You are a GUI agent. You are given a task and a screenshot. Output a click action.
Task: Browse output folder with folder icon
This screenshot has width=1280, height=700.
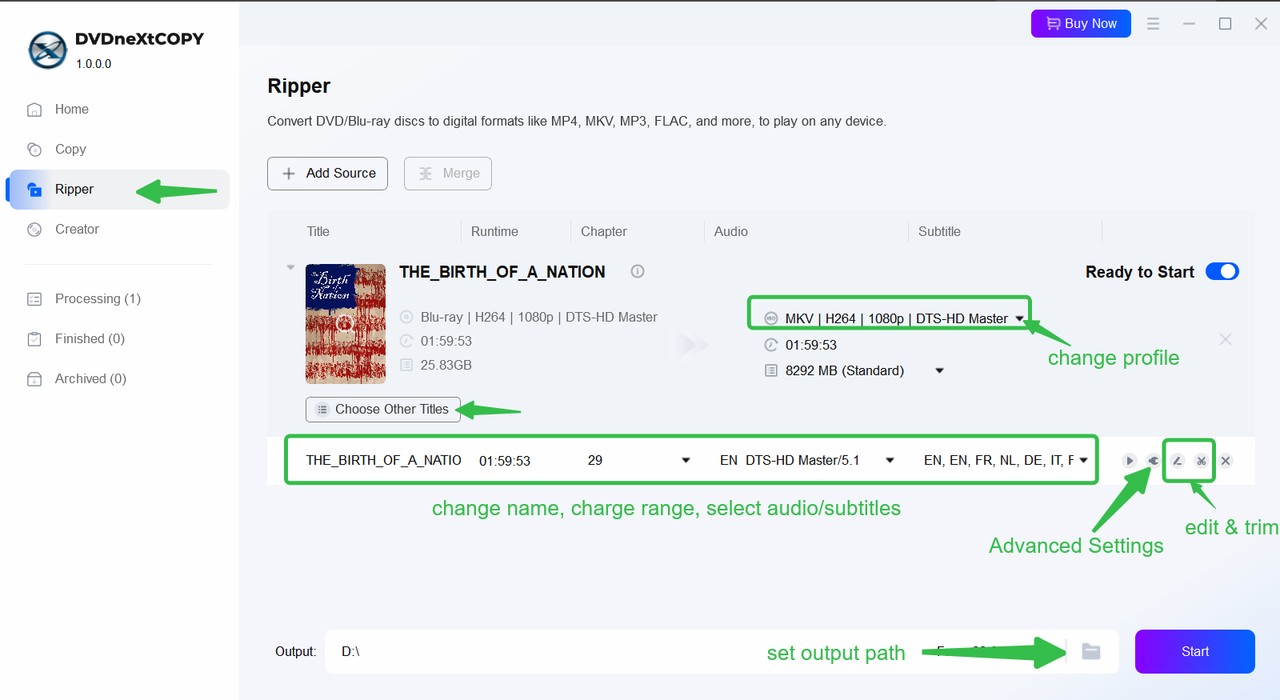[1091, 651]
